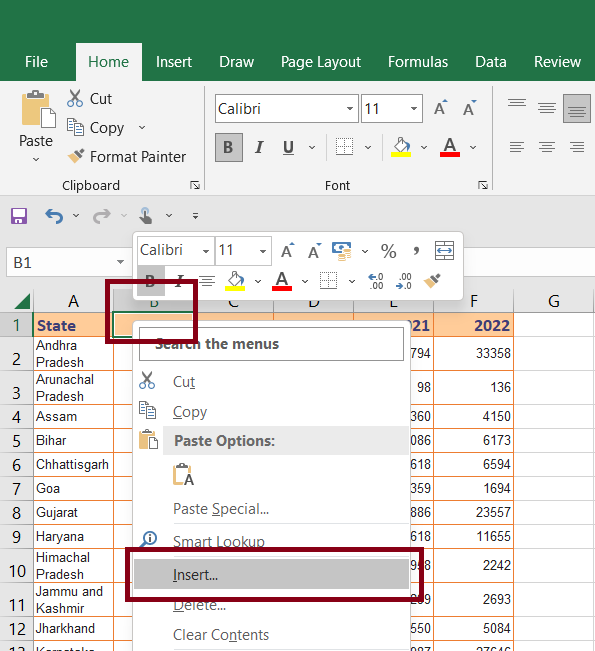The height and width of the screenshot is (651, 595).
Task: Click the ribbon Borders icon
Action: (x=344, y=147)
